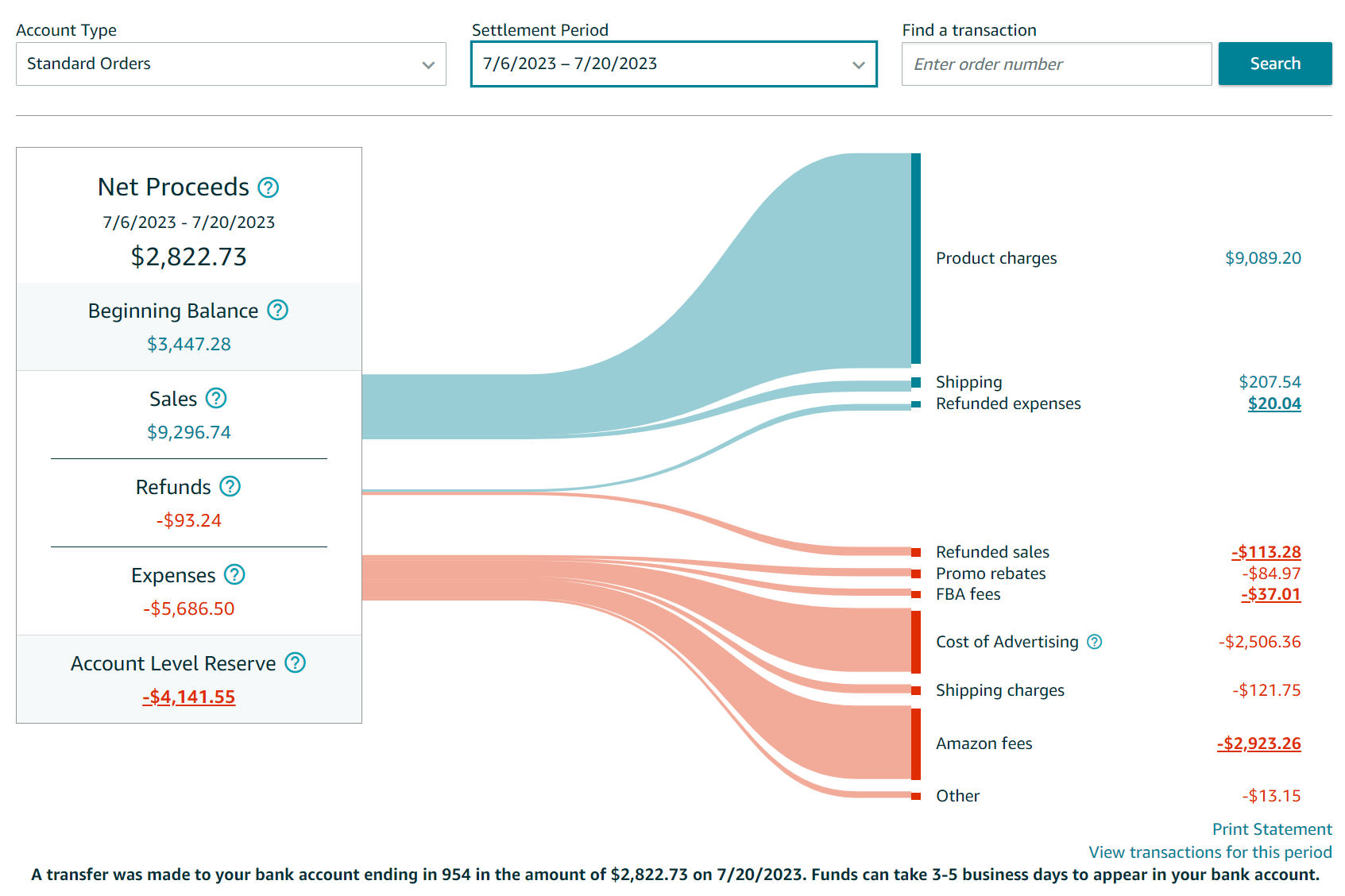Click the teal Product charges bar
The image size is (1345, 896).
point(915,258)
